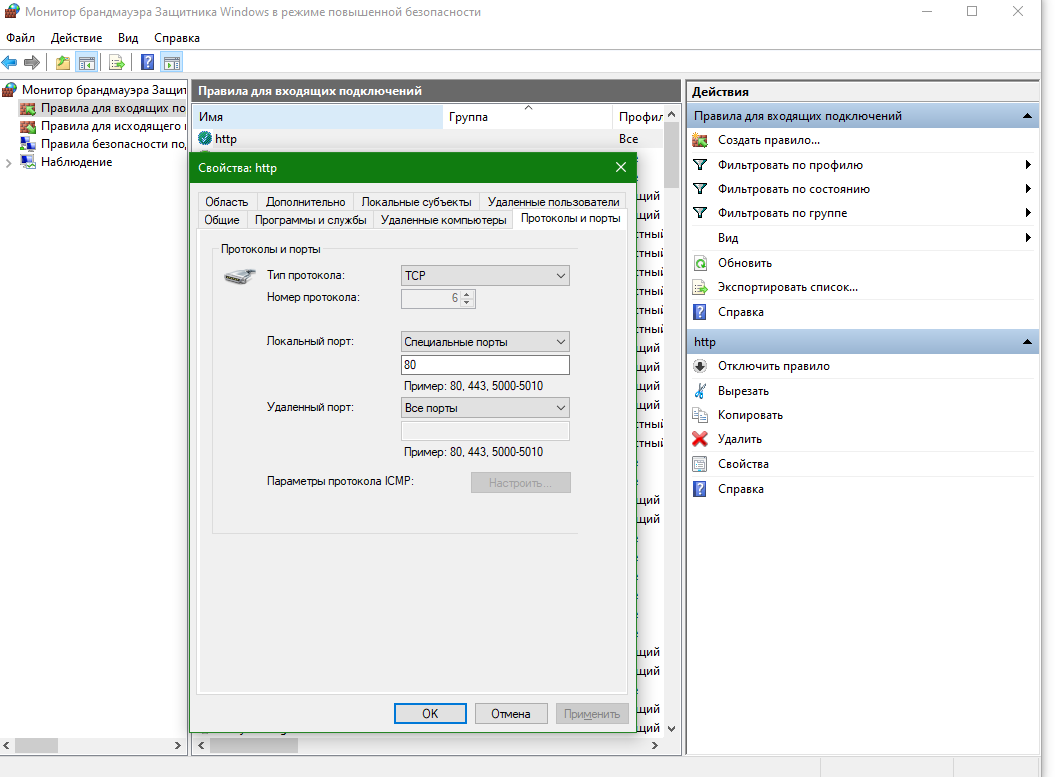
Task: Click the Cut scissors icon
Action: [700, 391]
